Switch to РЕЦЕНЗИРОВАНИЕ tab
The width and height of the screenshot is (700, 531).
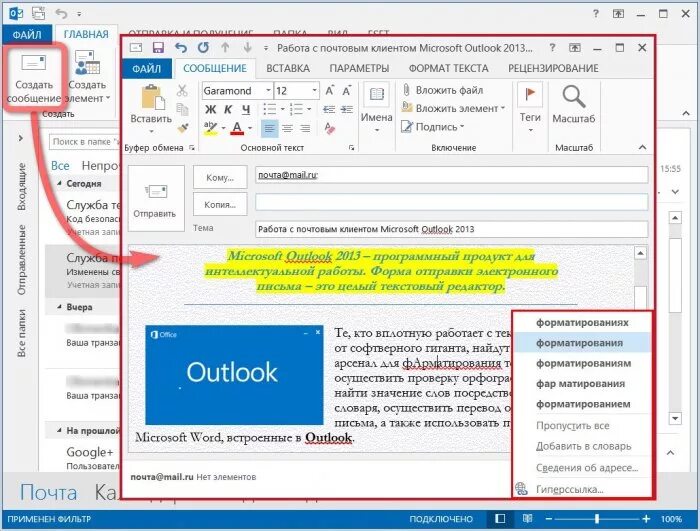[553, 68]
